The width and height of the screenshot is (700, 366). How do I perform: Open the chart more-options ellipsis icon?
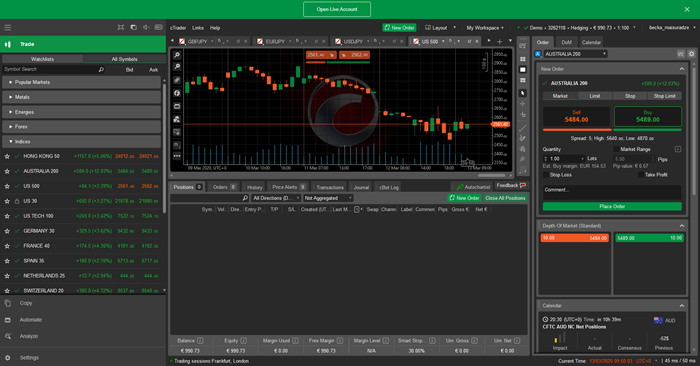click(177, 156)
